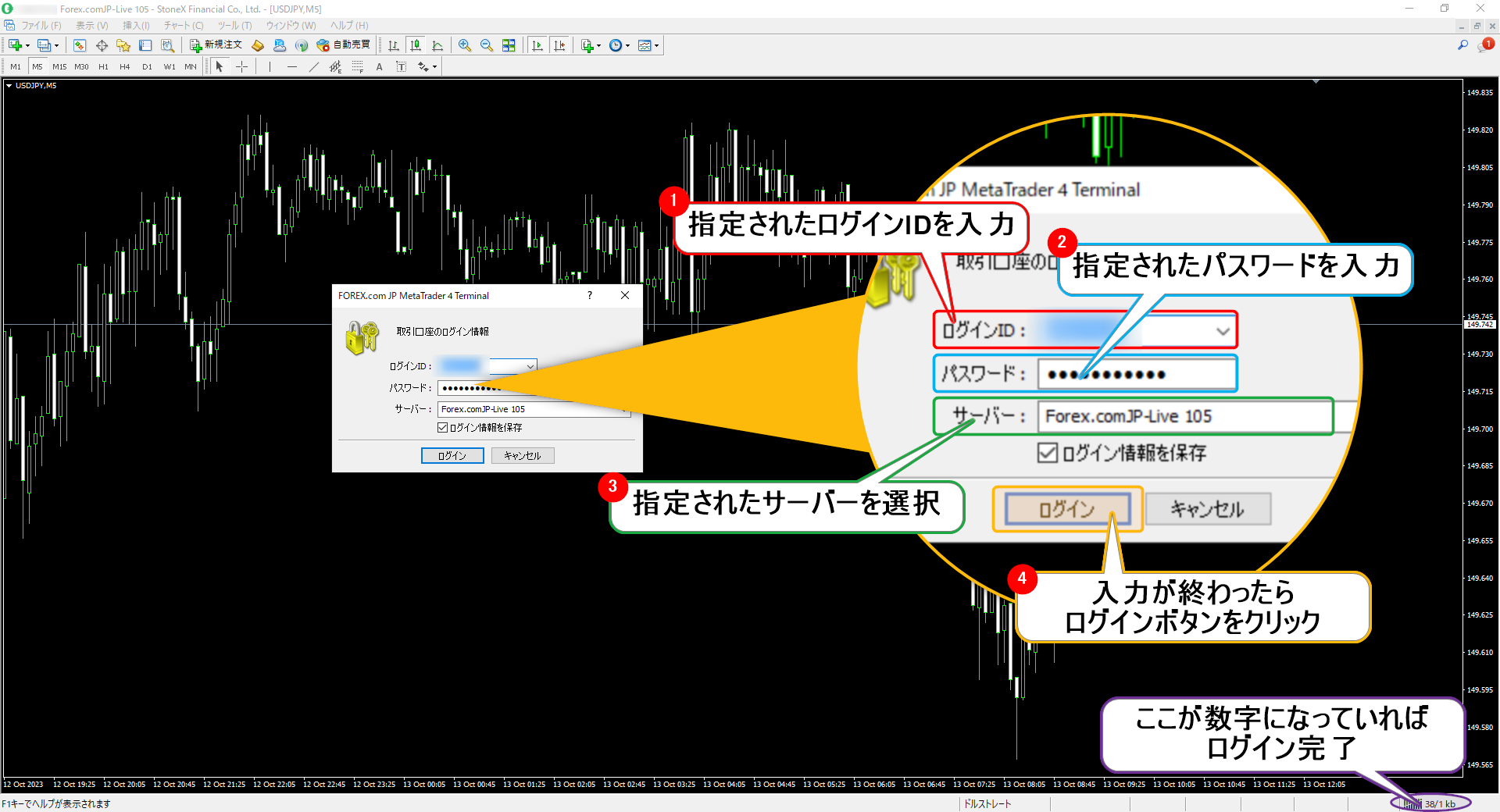1500x812 pixels.
Task: Select the Fibonacci retracement tool
Action: tap(358, 67)
